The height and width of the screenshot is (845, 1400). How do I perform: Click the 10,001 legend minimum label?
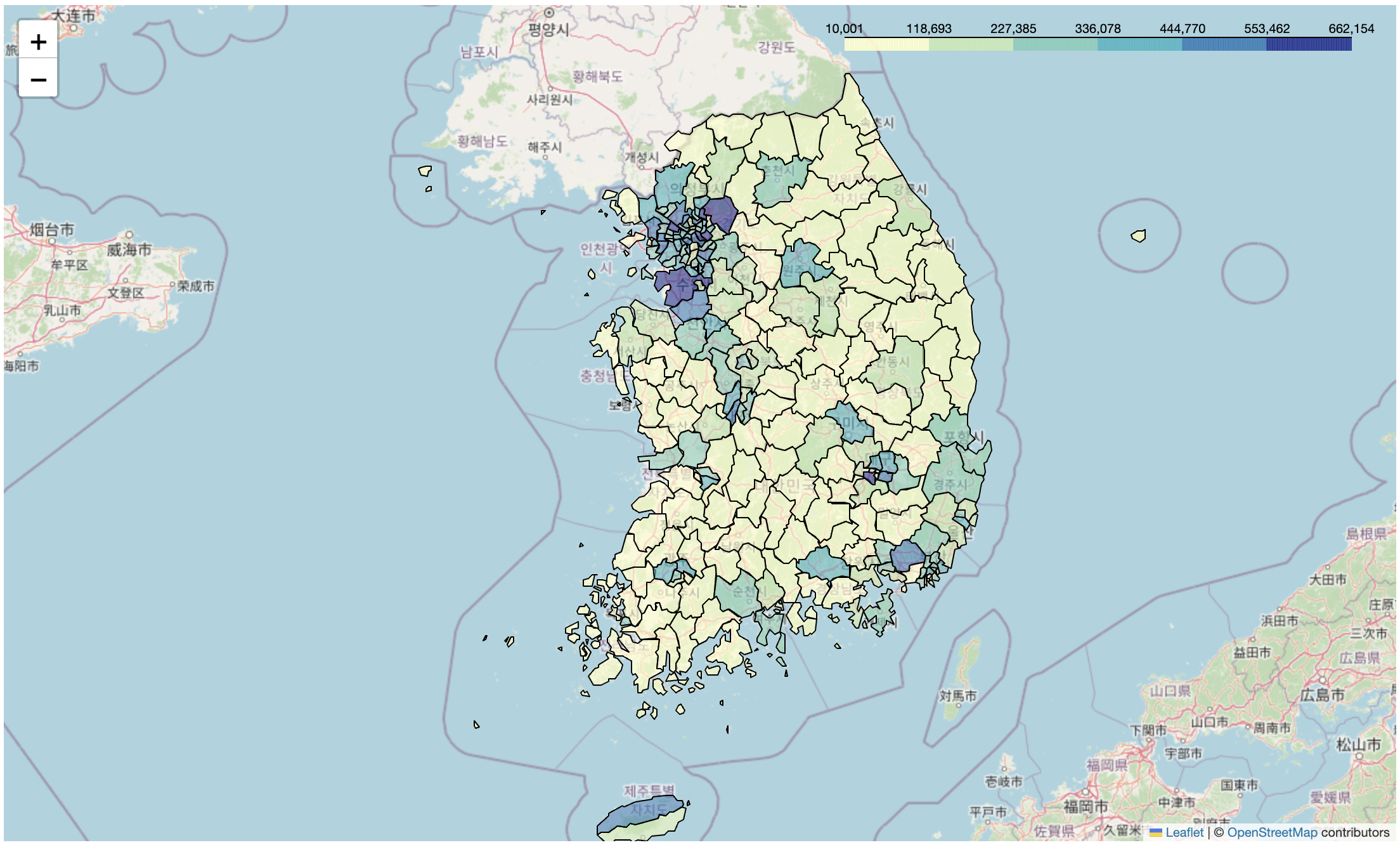coord(844,29)
